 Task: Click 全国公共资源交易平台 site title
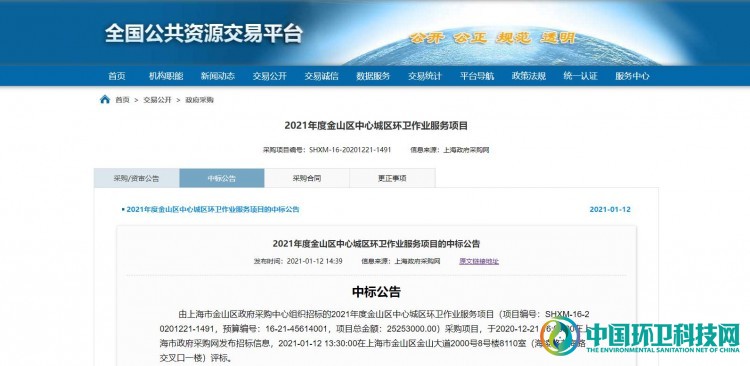tap(204, 33)
